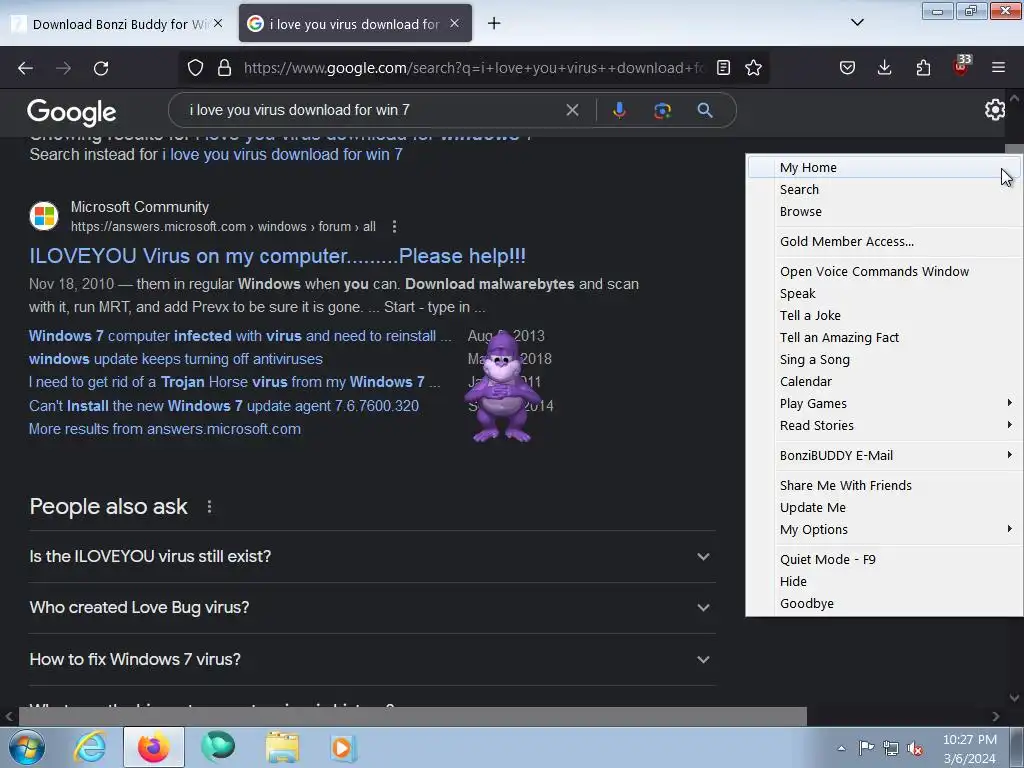This screenshot has width=1024, height=768.
Task: Select Sing a Song menu entry
Action: 884,360
